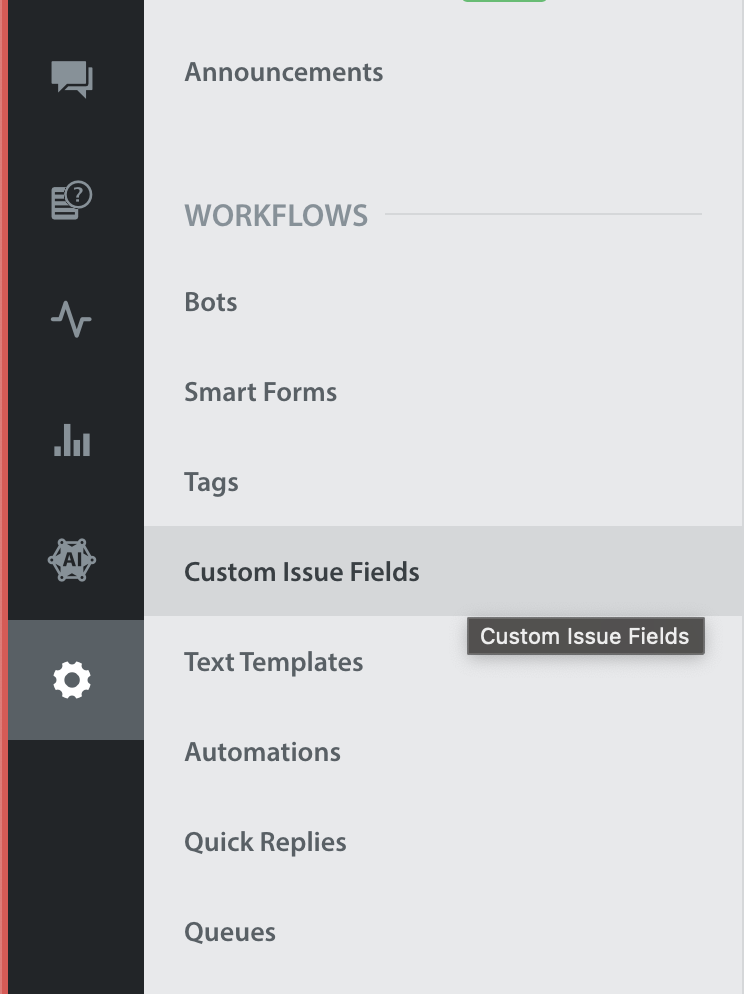Select the activity pulse line icon
The width and height of the screenshot is (746, 994).
(71, 319)
